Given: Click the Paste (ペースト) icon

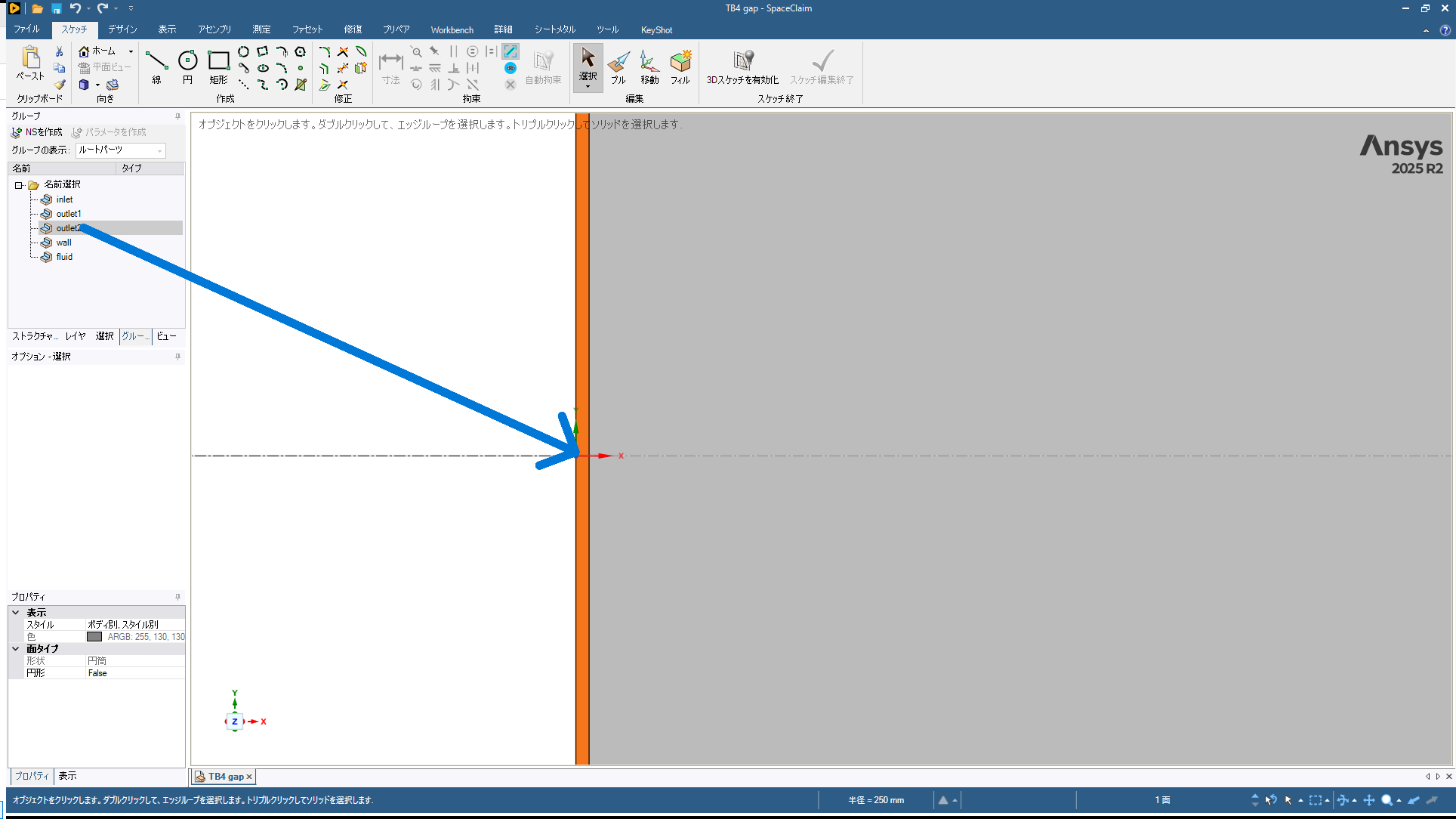Looking at the screenshot, I should click(30, 62).
